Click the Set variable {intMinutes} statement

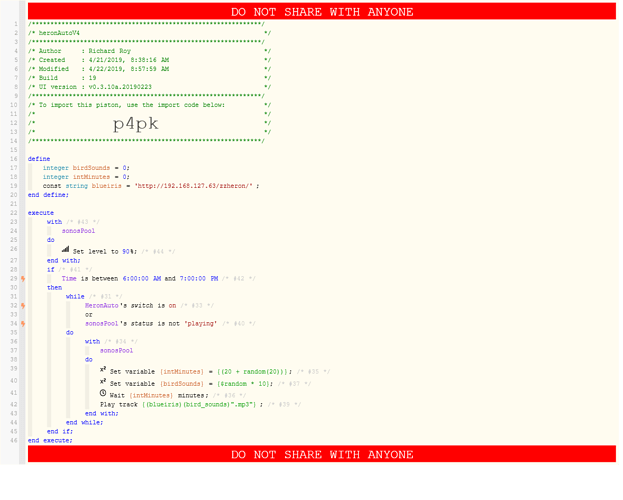(x=201, y=372)
